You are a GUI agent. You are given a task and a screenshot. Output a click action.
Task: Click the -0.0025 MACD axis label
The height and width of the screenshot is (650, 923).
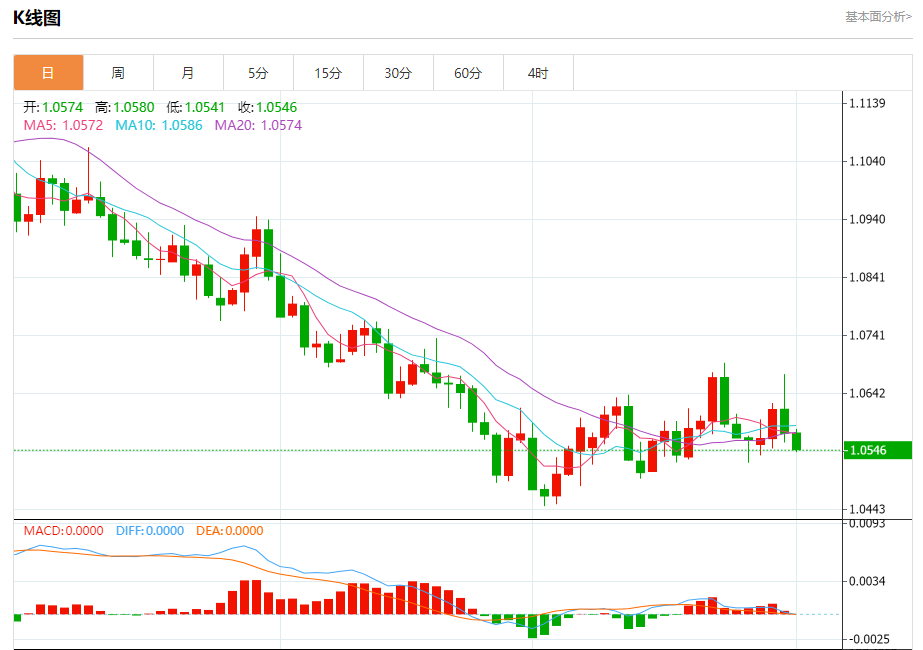coord(867,639)
